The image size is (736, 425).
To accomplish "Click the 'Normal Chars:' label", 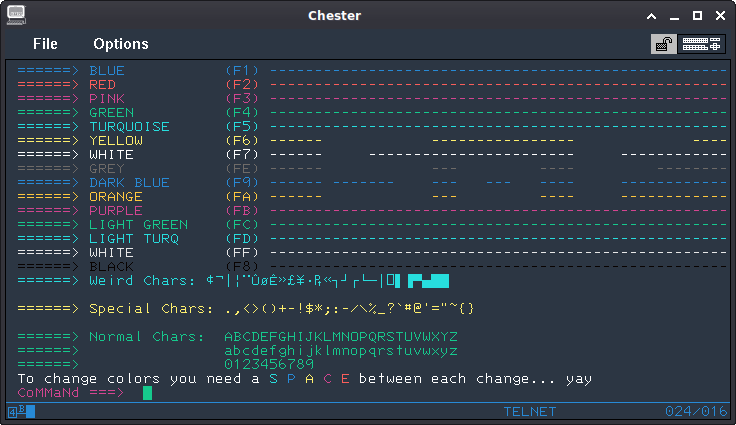I will 147,337.
